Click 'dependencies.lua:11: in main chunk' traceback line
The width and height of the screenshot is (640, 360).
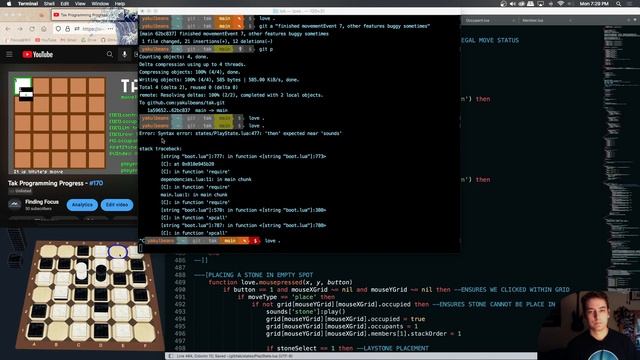click(206, 180)
